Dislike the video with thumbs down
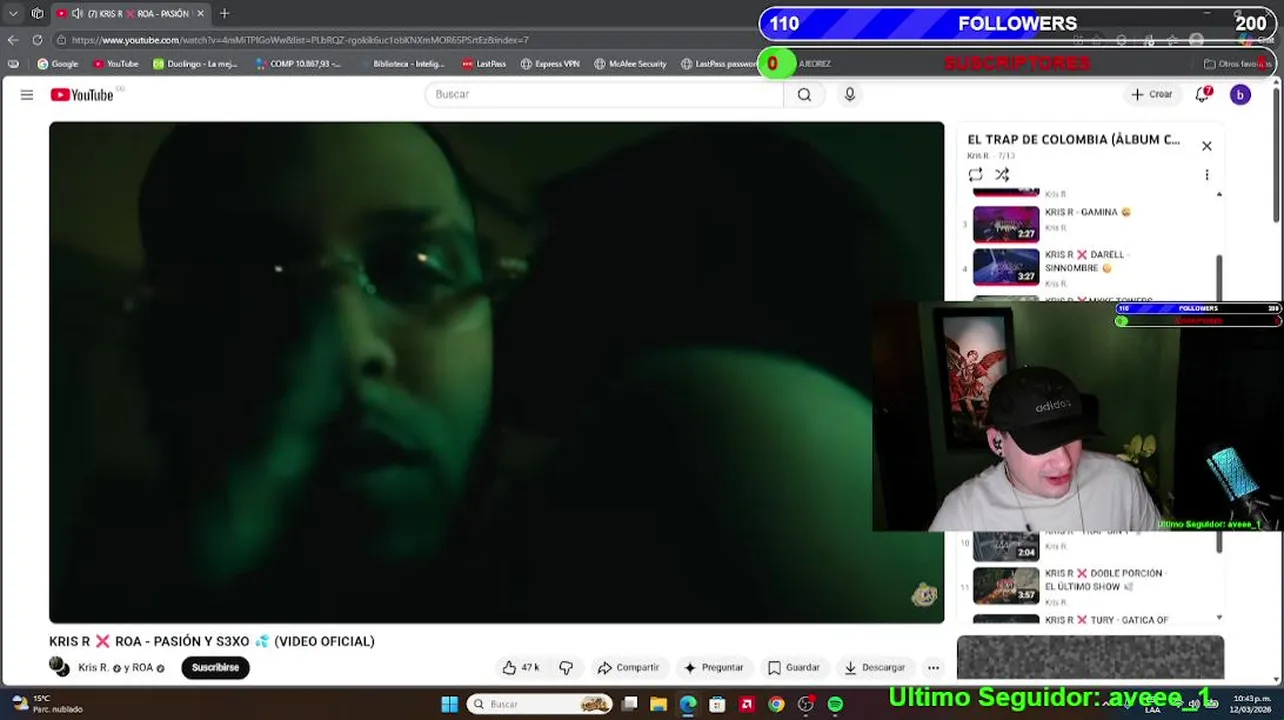 tap(566, 667)
